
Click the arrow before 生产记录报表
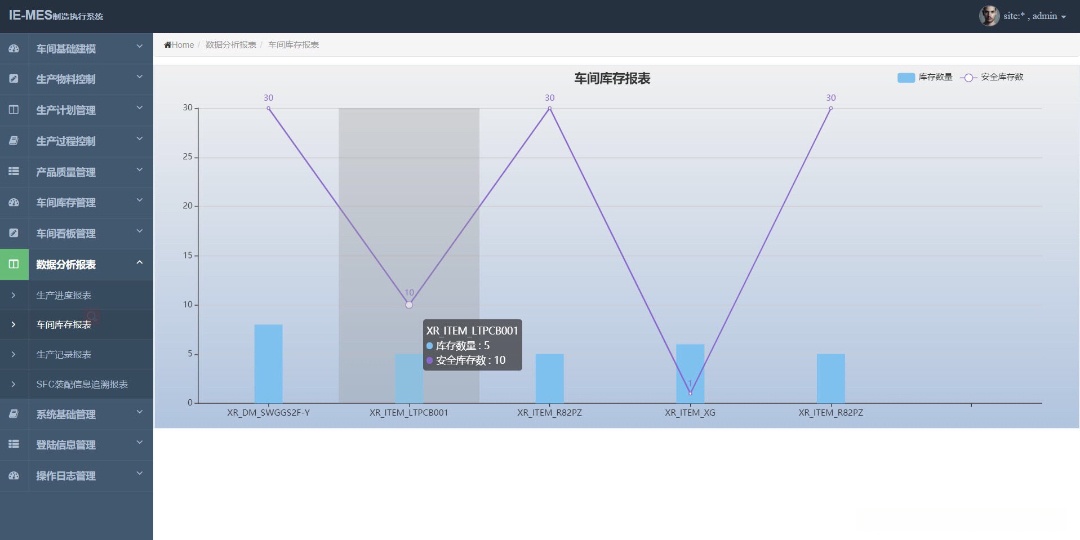[x=14, y=355]
